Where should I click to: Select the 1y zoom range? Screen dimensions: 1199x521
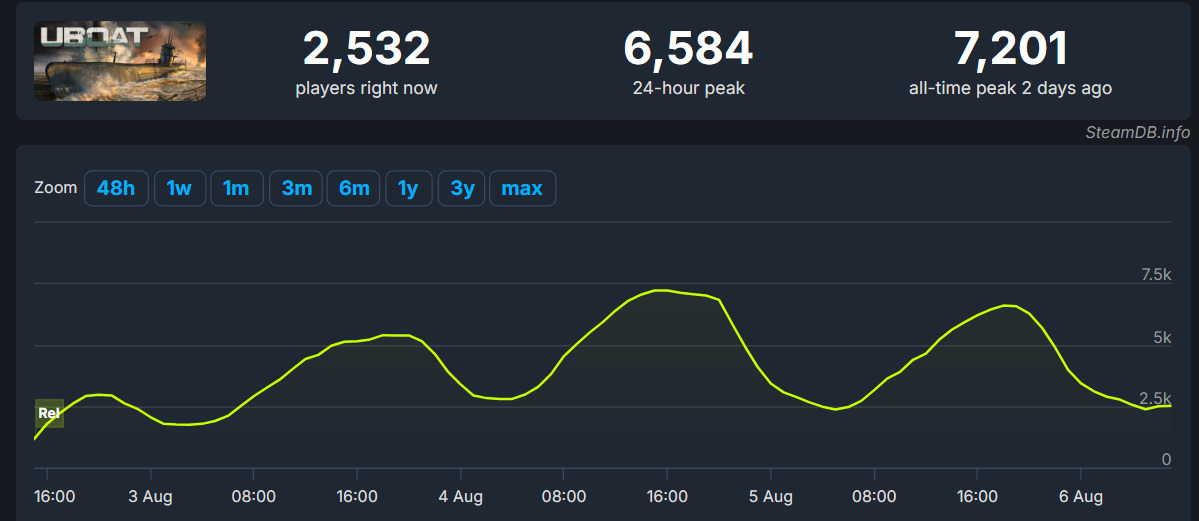click(x=408, y=188)
